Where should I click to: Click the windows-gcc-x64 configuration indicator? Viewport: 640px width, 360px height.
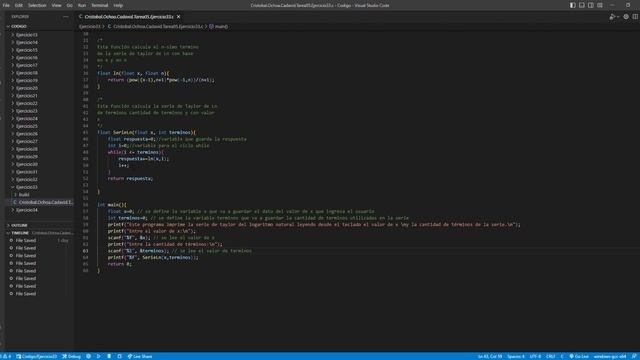(x=610, y=356)
